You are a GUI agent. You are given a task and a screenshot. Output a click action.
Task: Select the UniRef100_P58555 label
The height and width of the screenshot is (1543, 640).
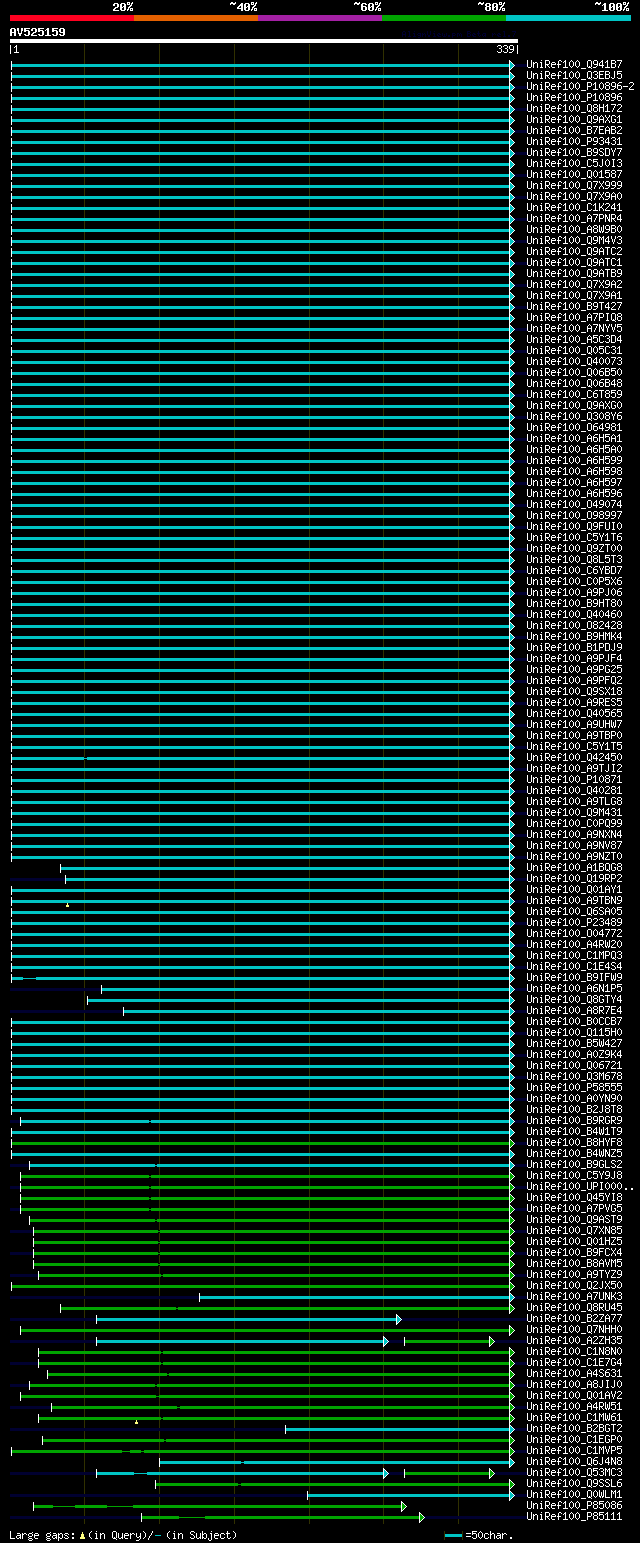[573, 1087]
